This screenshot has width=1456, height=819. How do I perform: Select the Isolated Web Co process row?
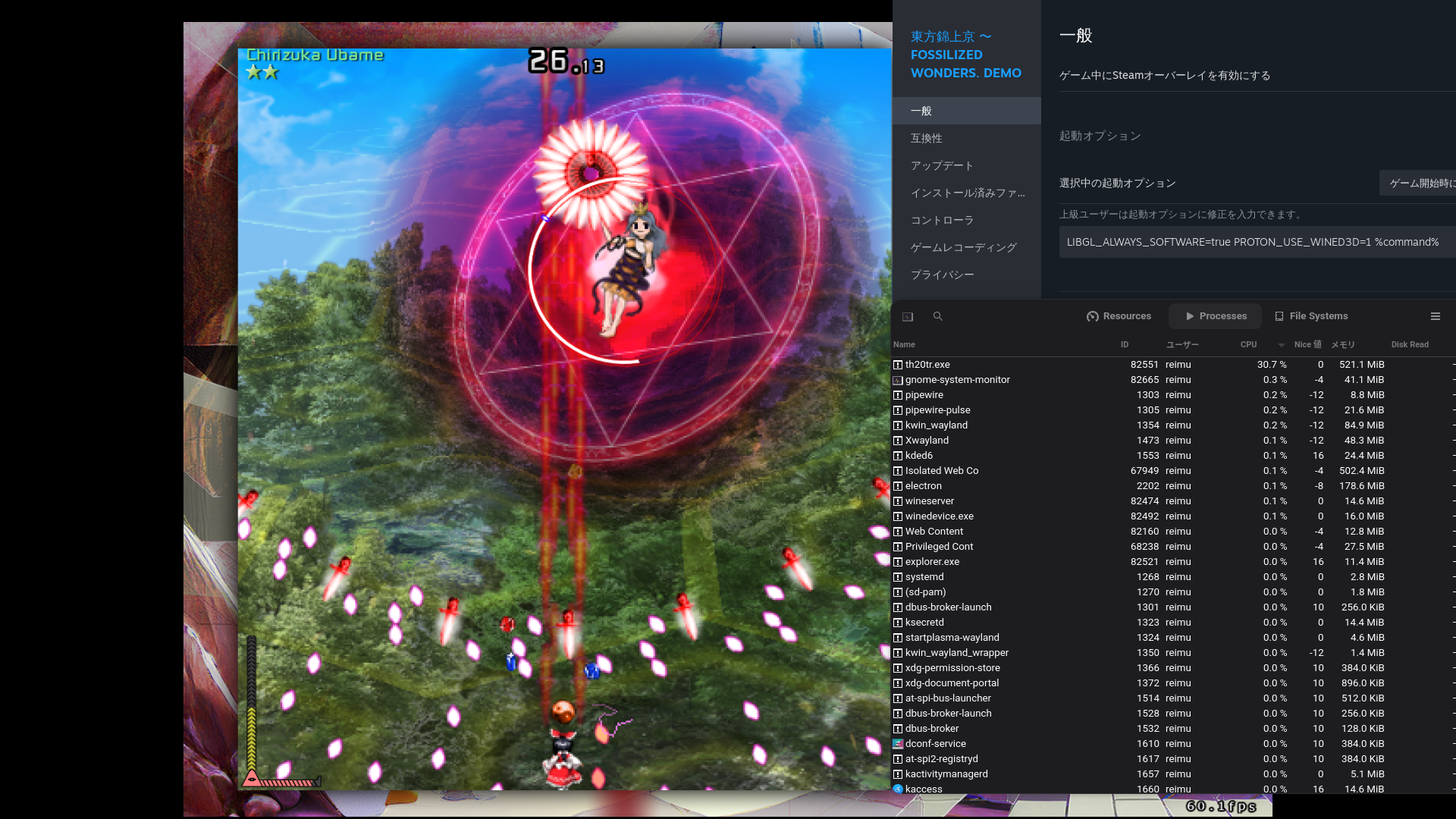pos(1174,471)
